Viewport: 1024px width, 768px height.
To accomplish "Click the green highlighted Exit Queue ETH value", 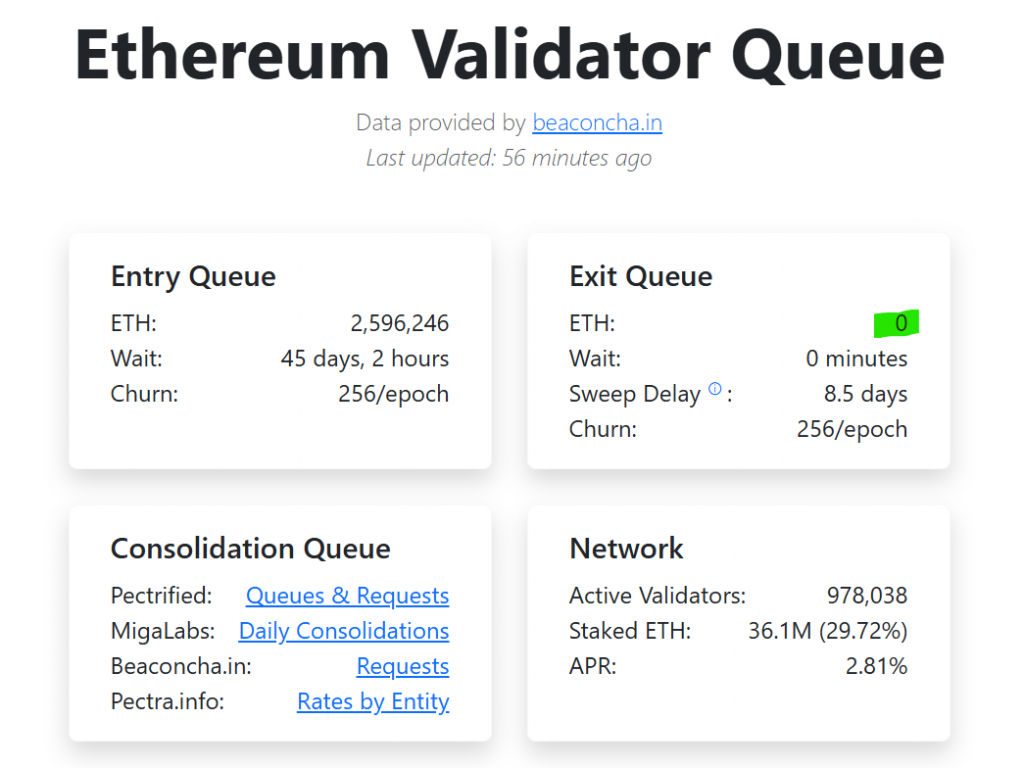I will pyautogui.click(x=898, y=323).
